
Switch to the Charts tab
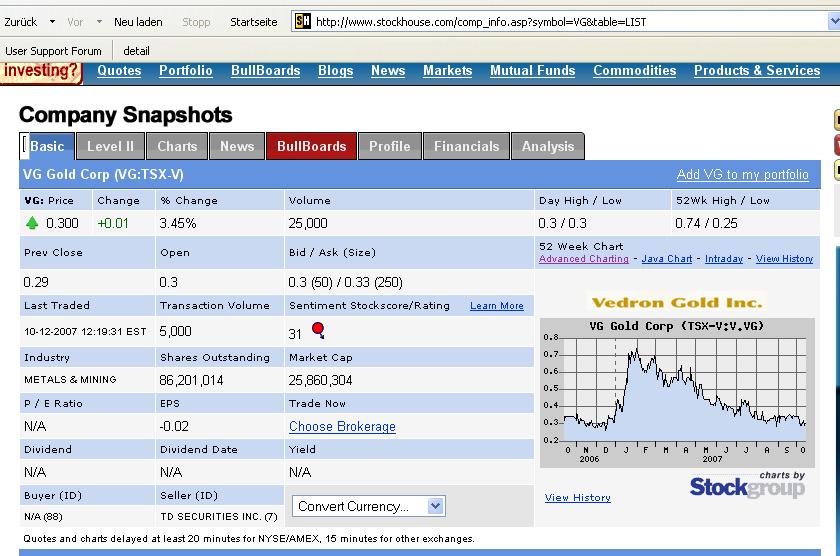pyautogui.click(x=177, y=146)
